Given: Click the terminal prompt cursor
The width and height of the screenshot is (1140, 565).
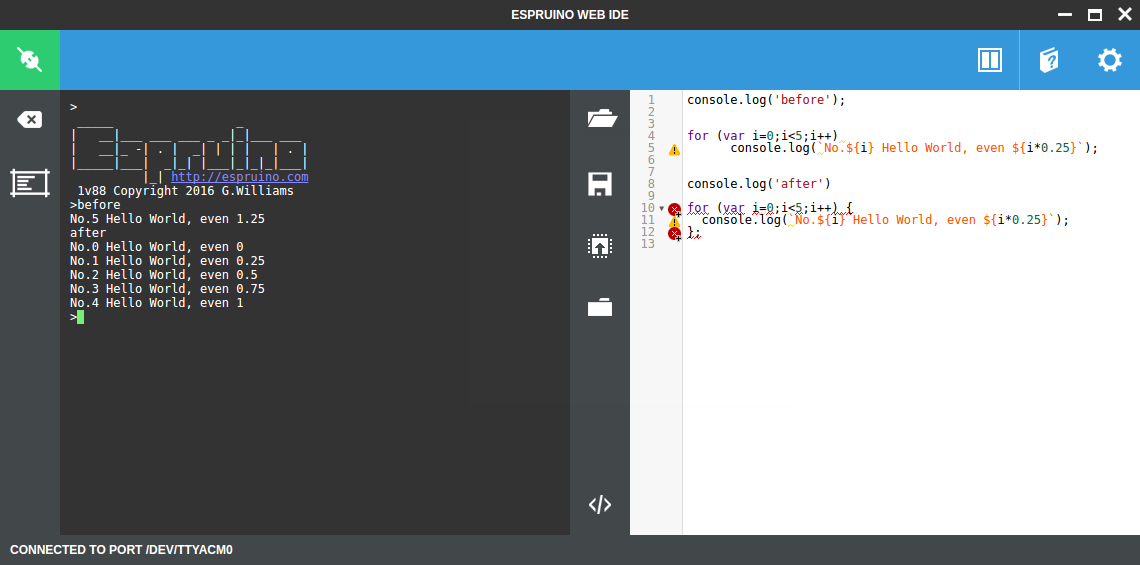Looking at the screenshot, I should coord(80,317).
